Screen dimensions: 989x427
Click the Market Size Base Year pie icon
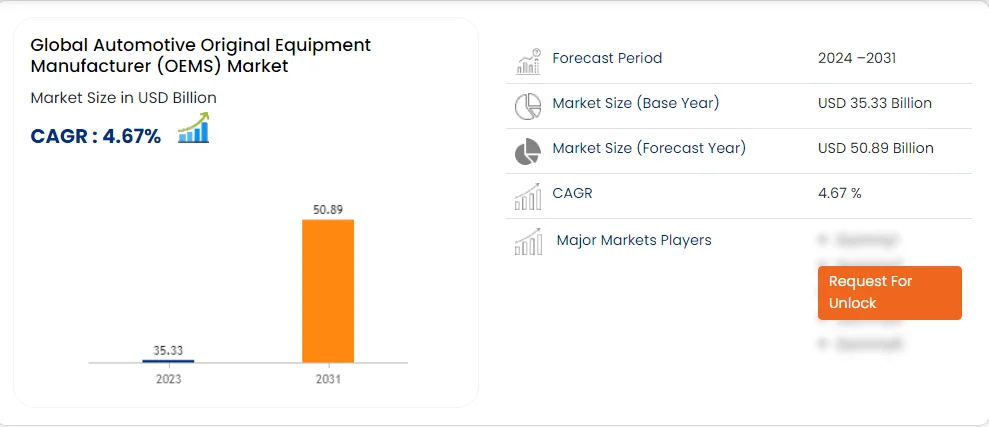528,106
